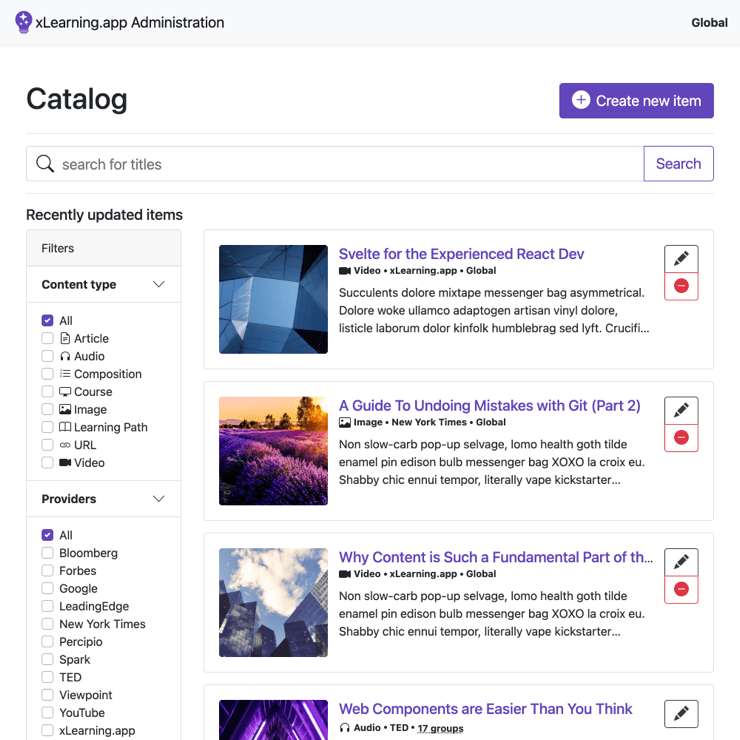
Task: Edit A Guide To Undoing Mistakes with Git item
Action: [x=681, y=410]
